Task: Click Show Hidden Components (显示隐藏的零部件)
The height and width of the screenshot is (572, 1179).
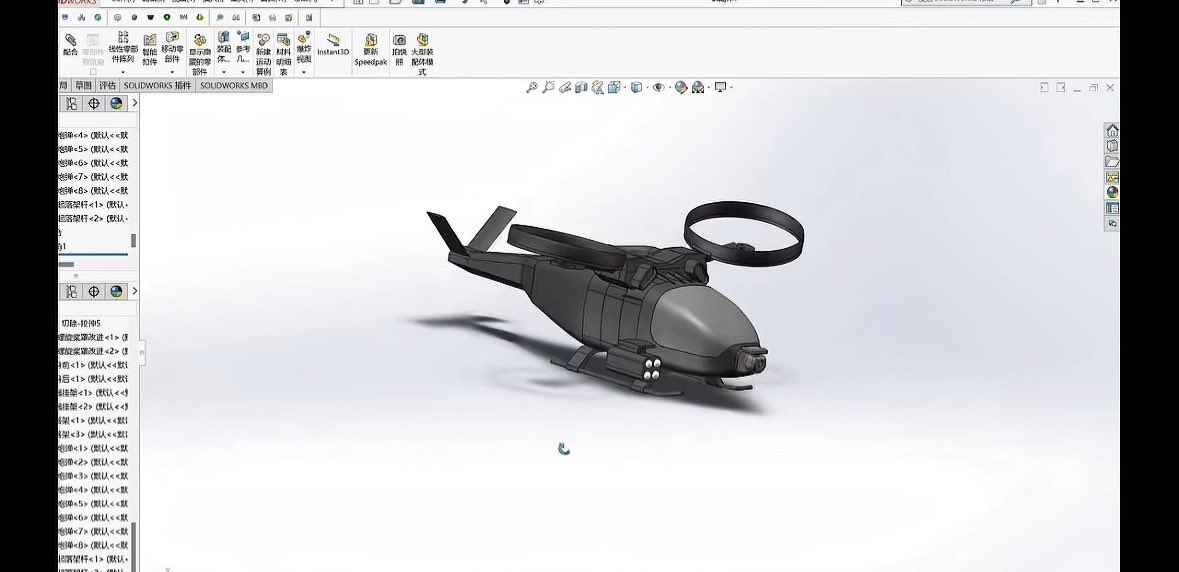Action: pos(199,54)
